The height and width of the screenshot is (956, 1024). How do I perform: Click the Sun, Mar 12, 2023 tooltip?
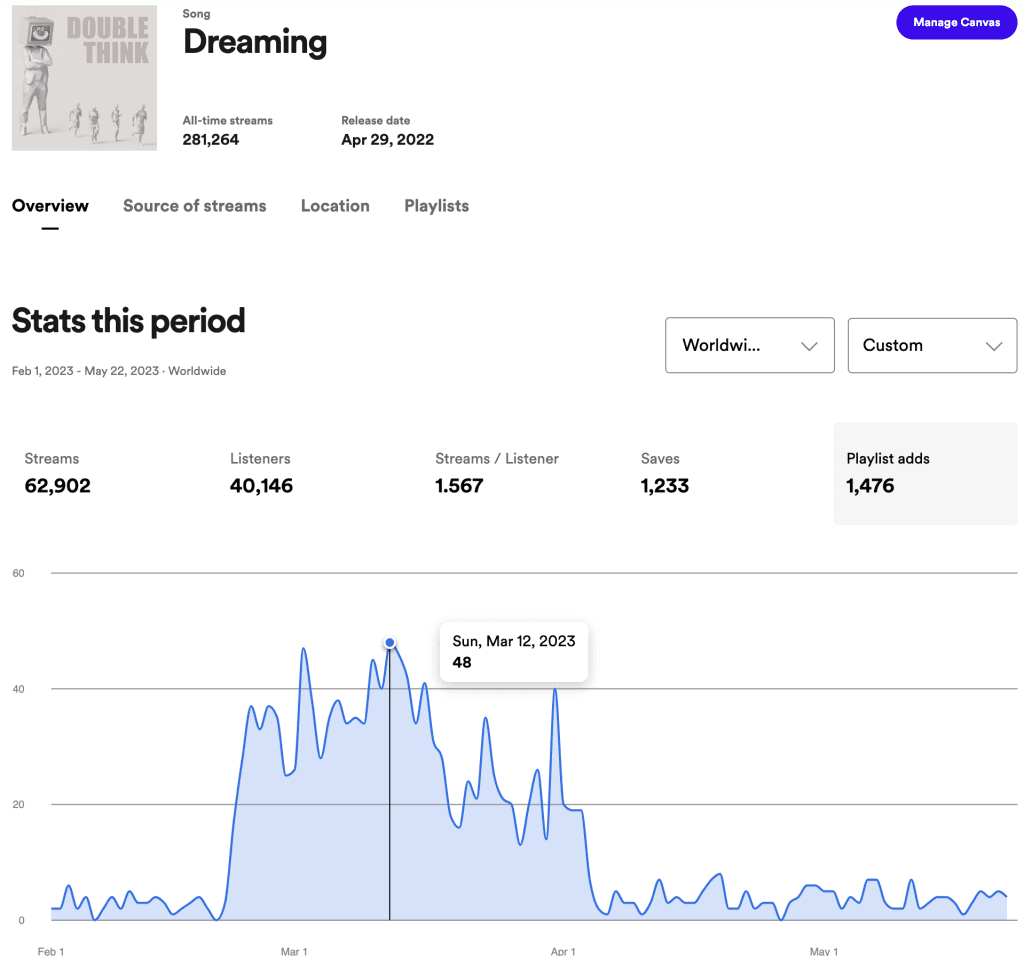click(x=514, y=652)
